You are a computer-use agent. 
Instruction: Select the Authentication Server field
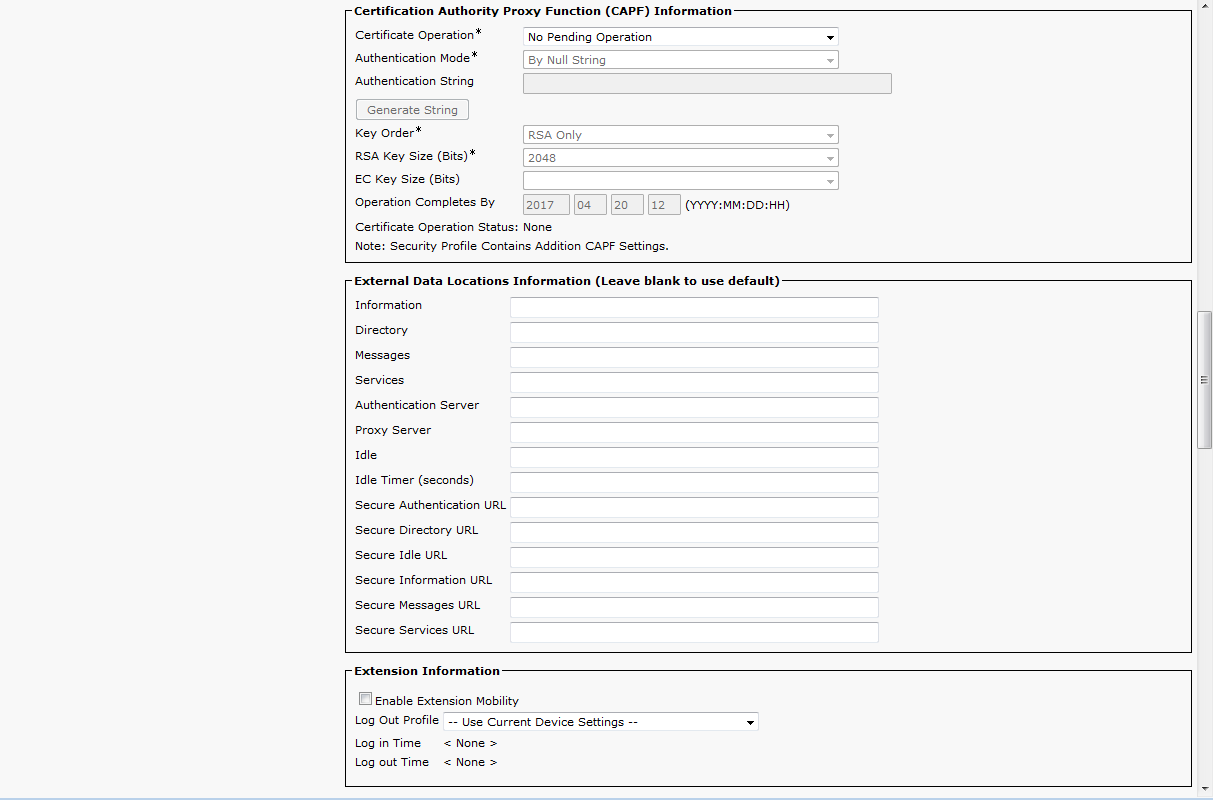694,407
